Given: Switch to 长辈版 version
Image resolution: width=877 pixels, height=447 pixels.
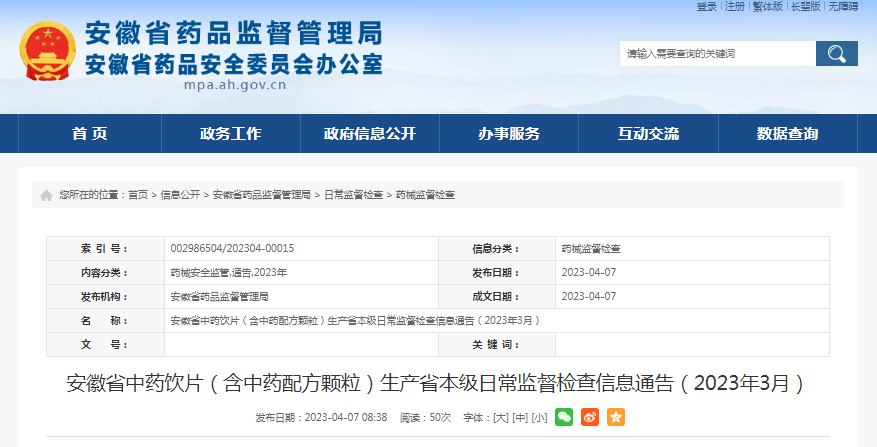Looking at the screenshot, I should tap(805, 7).
